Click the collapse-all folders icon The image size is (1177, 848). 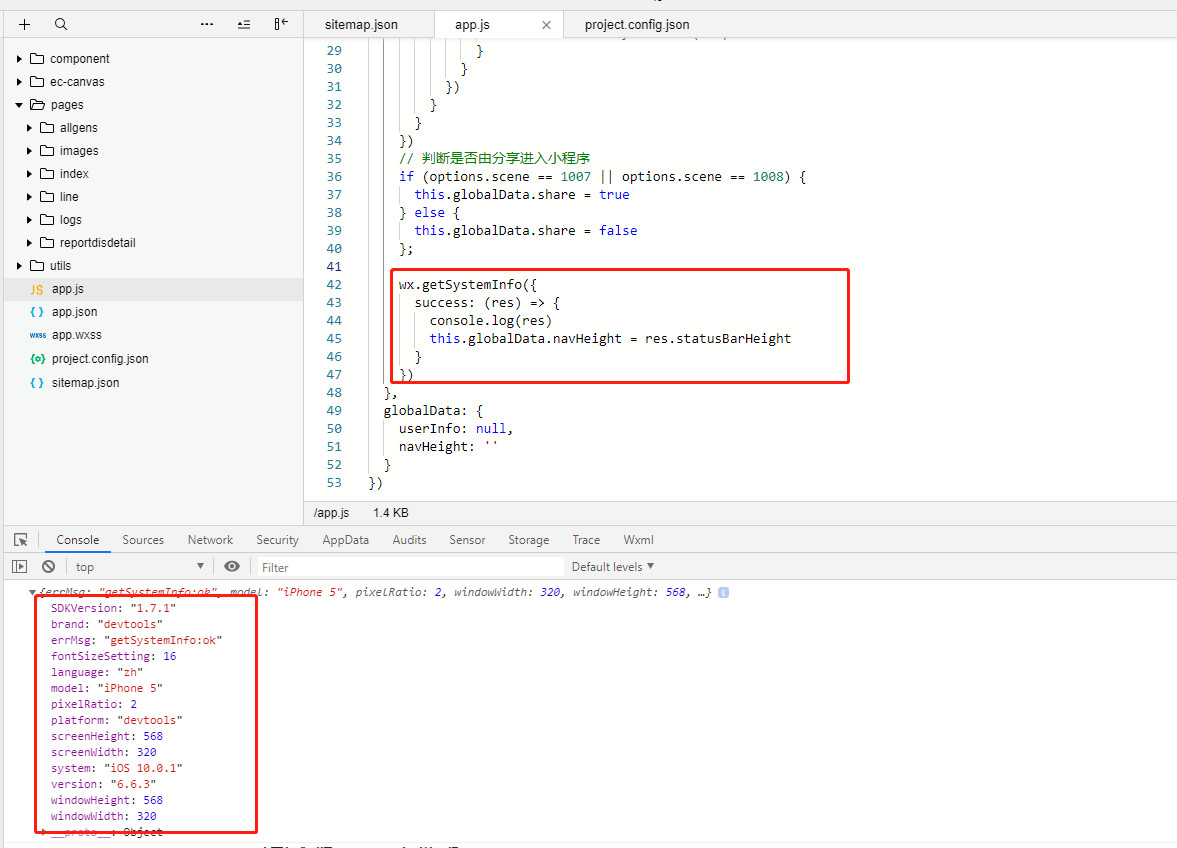pyautogui.click(x=244, y=24)
